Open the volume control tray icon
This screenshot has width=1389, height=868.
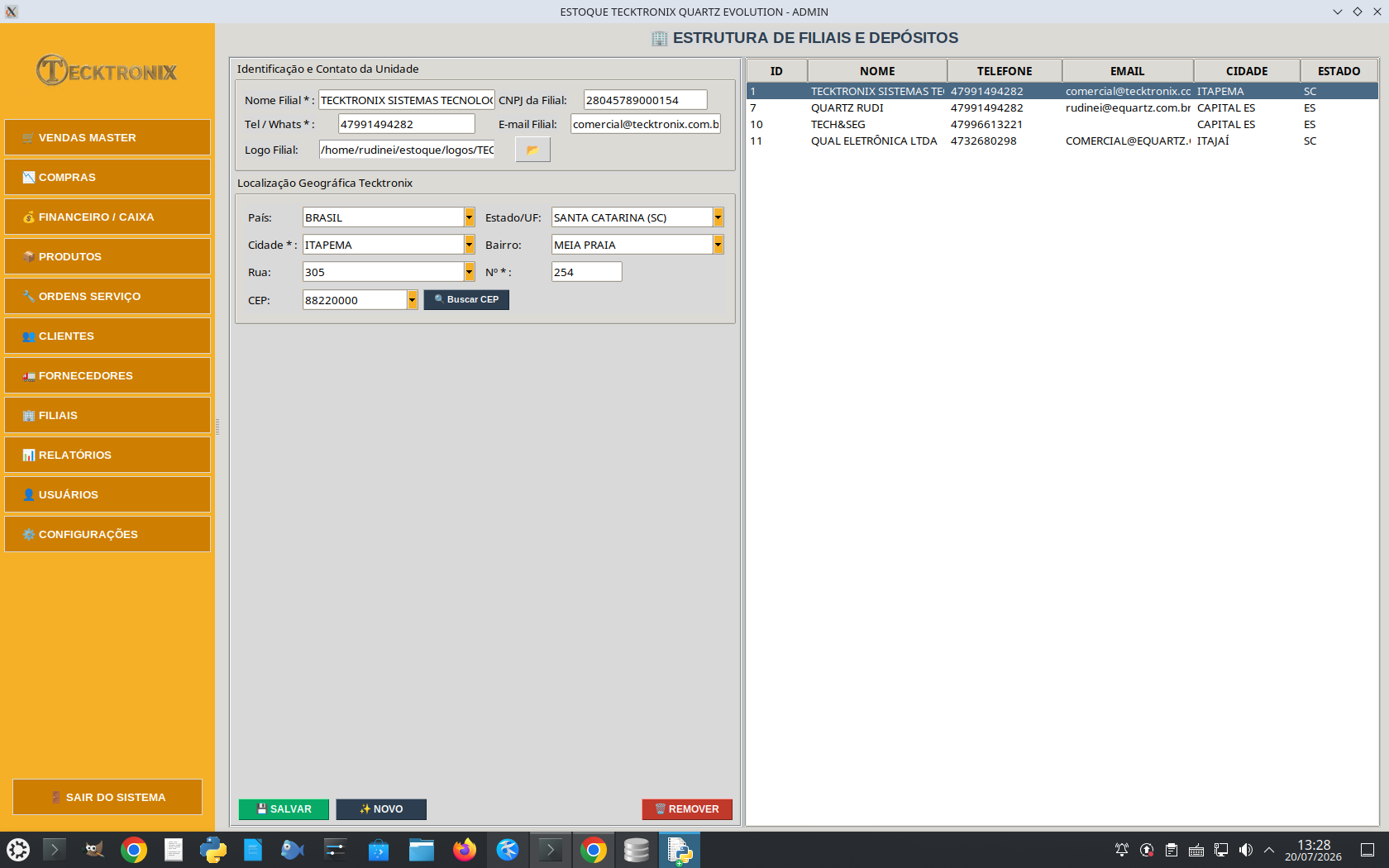pos(1246,850)
